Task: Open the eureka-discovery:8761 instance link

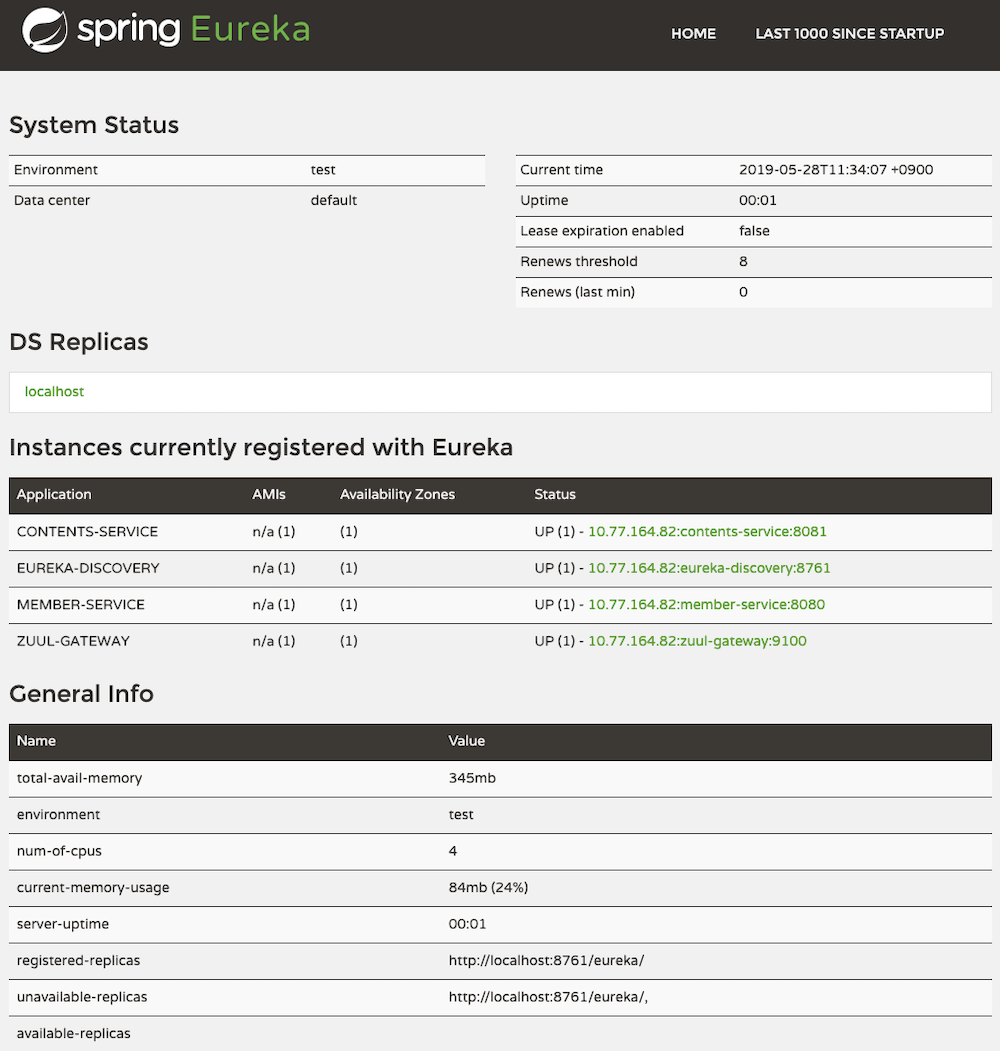Action: point(709,568)
